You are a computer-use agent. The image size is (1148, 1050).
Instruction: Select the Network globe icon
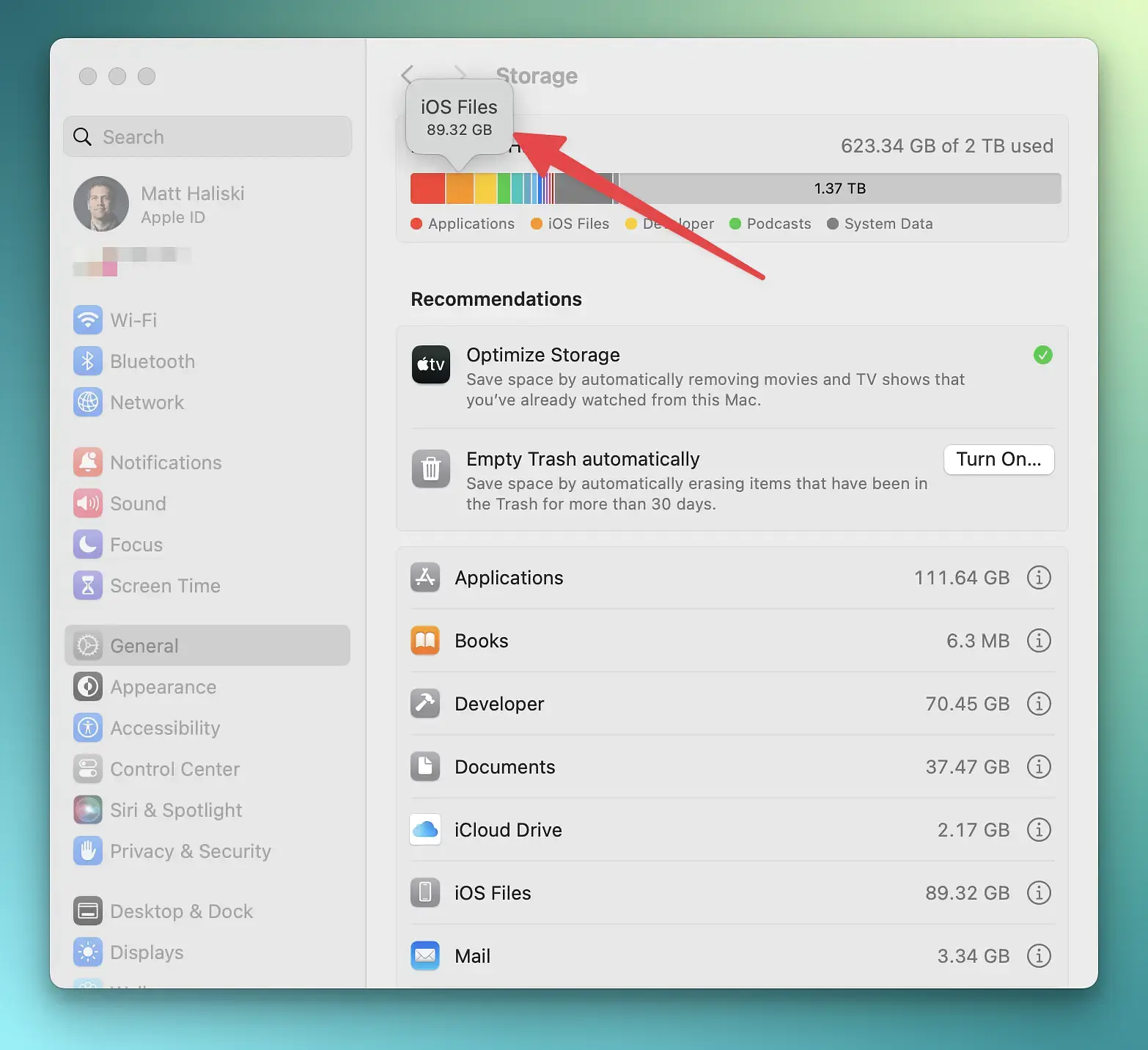coord(88,402)
